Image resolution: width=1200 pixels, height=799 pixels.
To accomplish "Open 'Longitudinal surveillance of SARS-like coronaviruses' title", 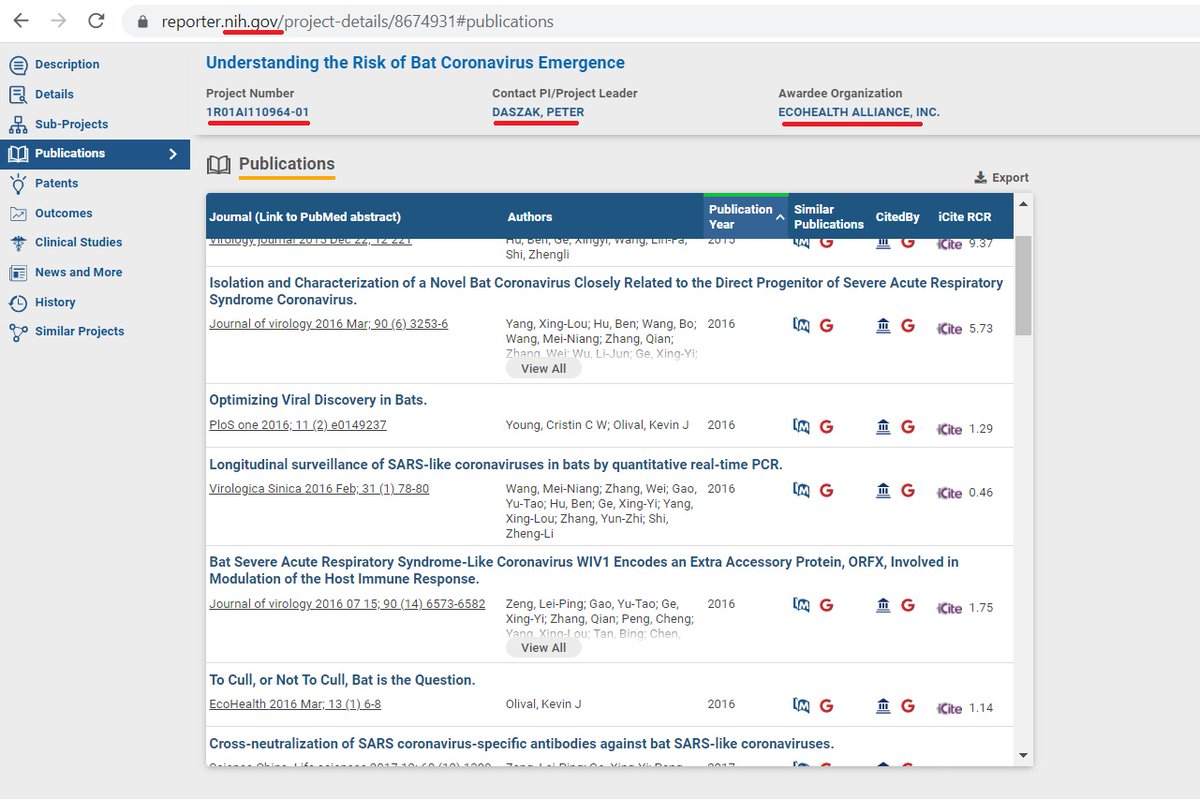I will (496, 464).
